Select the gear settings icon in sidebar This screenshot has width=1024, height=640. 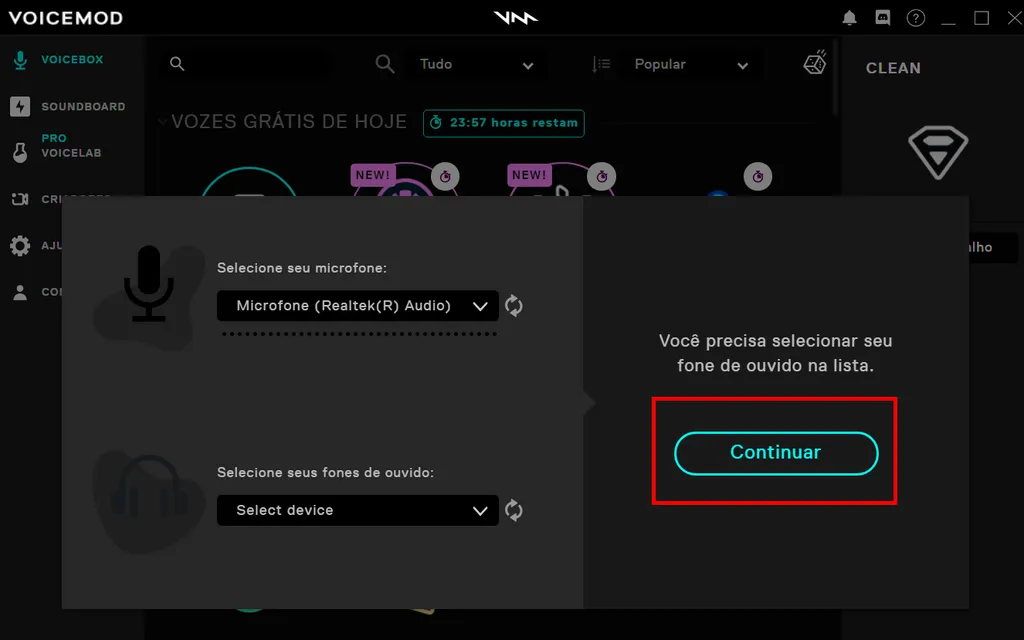click(22, 245)
